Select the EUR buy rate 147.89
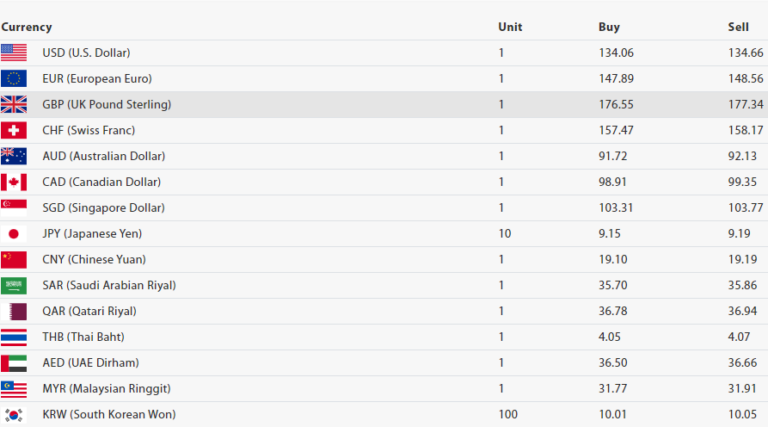The width and height of the screenshot is (768, 427). pyautogui.click(x=616, y=79)
